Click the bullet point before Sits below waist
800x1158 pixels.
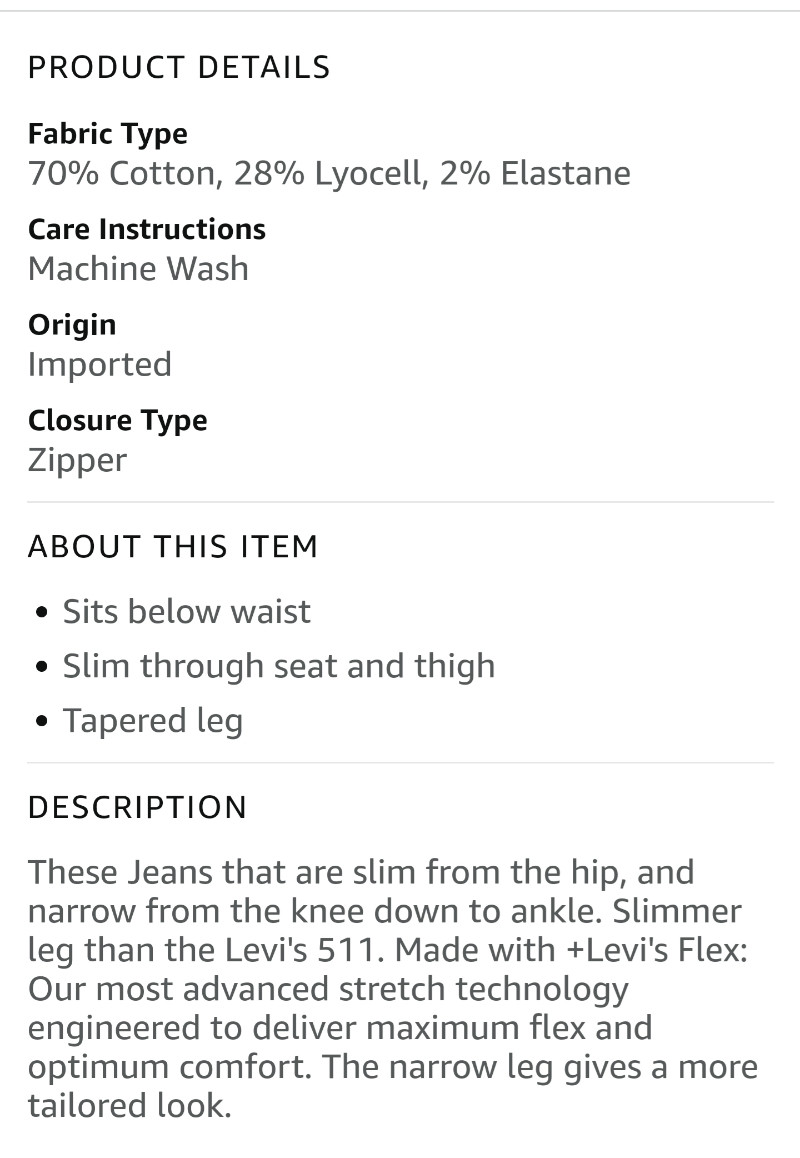coord(42,612)
